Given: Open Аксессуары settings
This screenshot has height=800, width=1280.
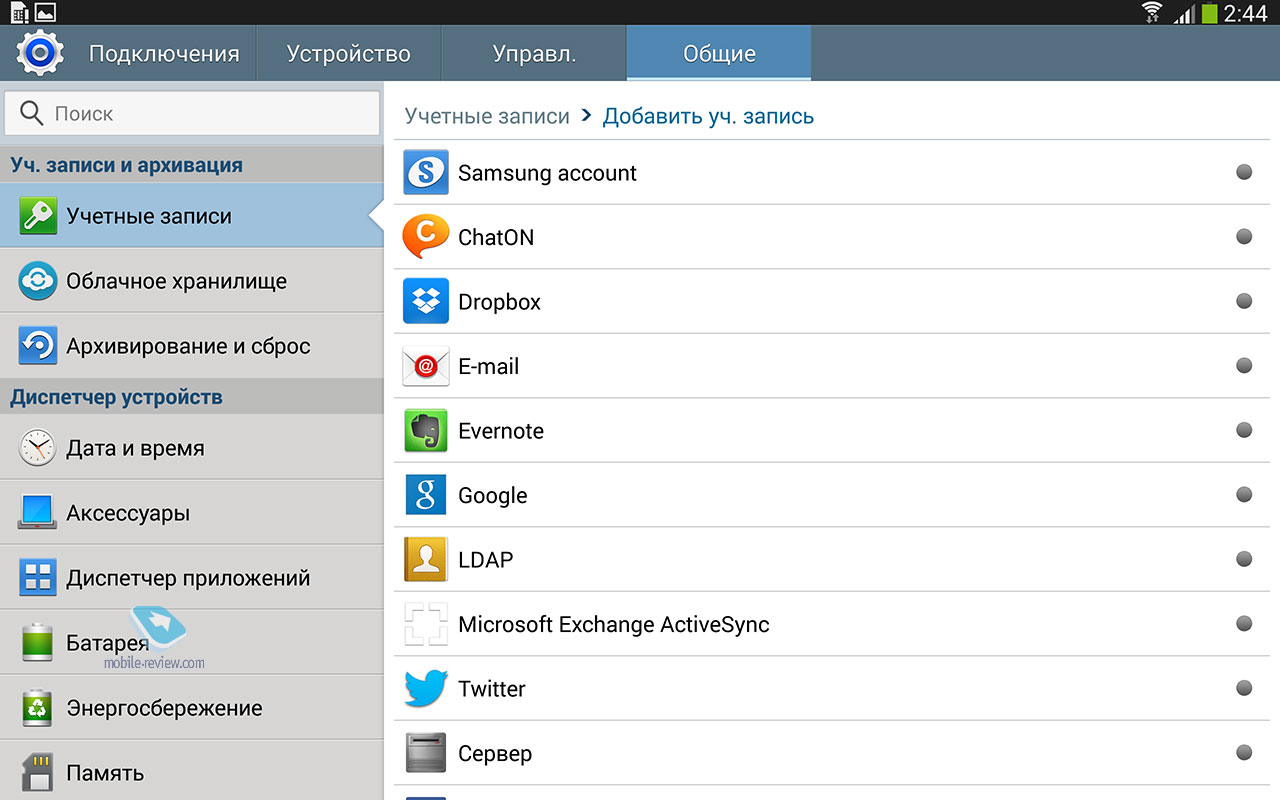Looking at the screenshot, I should coord(192,513).
